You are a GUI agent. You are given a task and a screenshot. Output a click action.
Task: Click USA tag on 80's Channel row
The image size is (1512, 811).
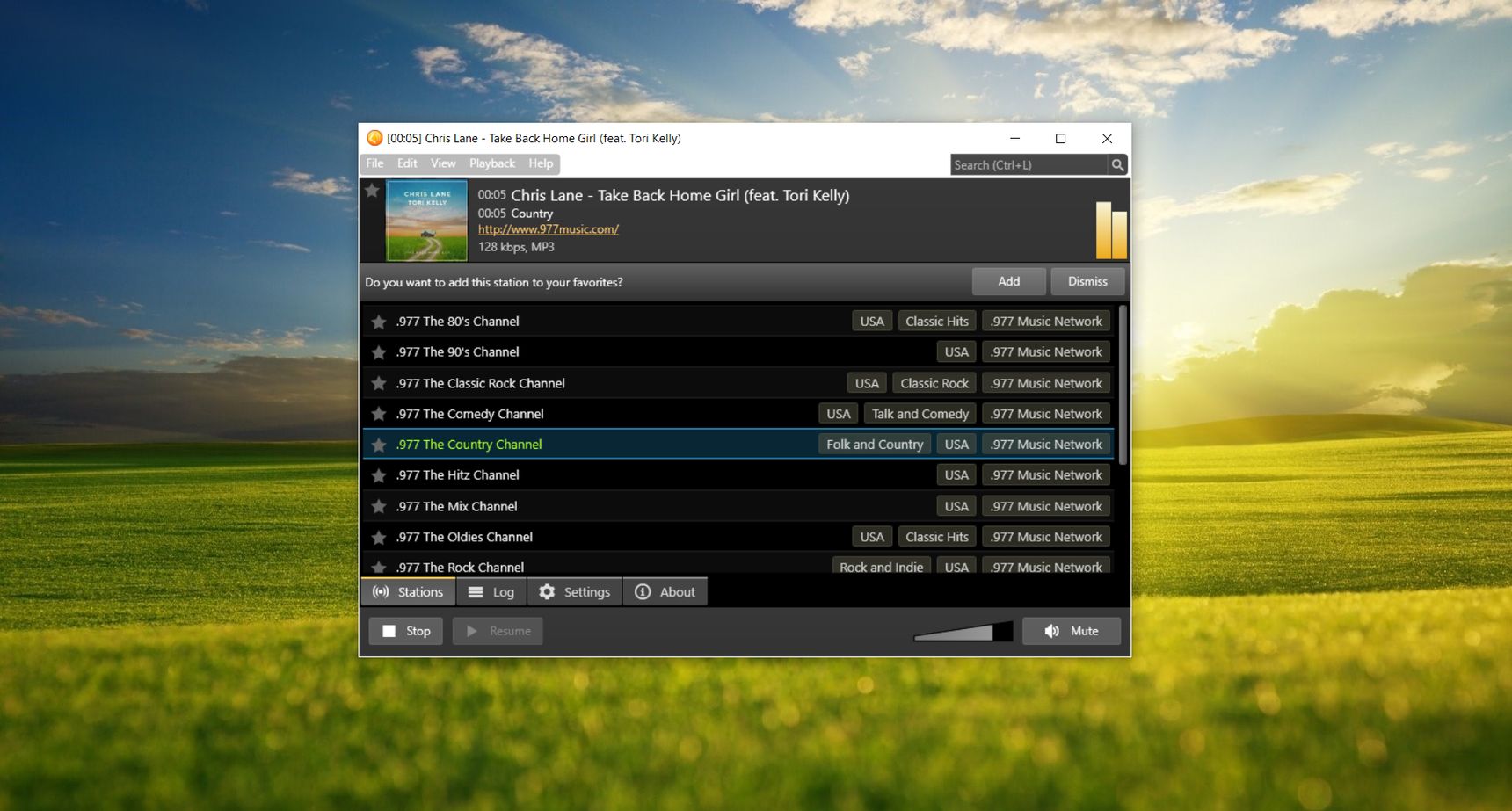(872, 322)
